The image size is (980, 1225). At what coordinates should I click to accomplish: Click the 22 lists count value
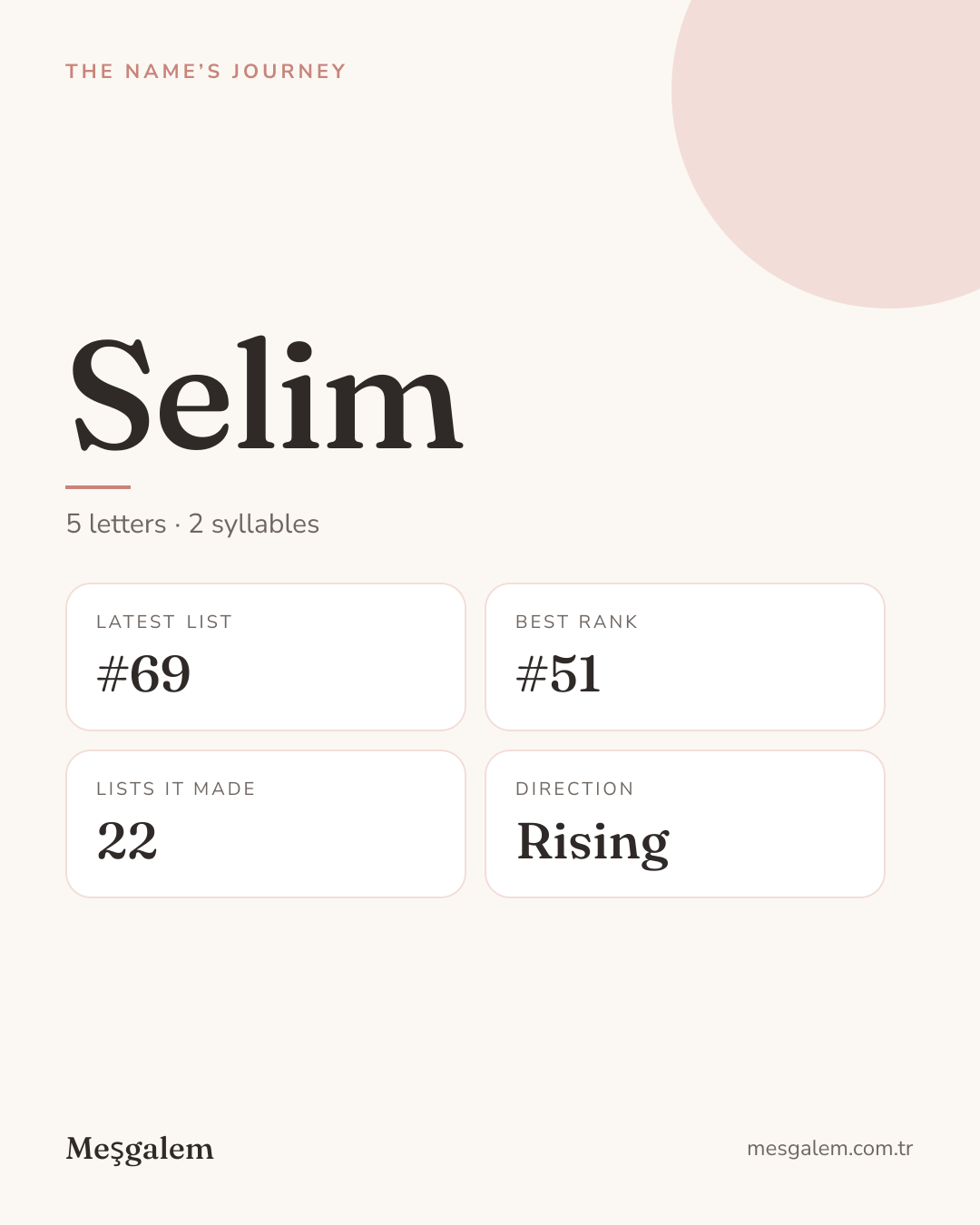[x=127, y=841]
